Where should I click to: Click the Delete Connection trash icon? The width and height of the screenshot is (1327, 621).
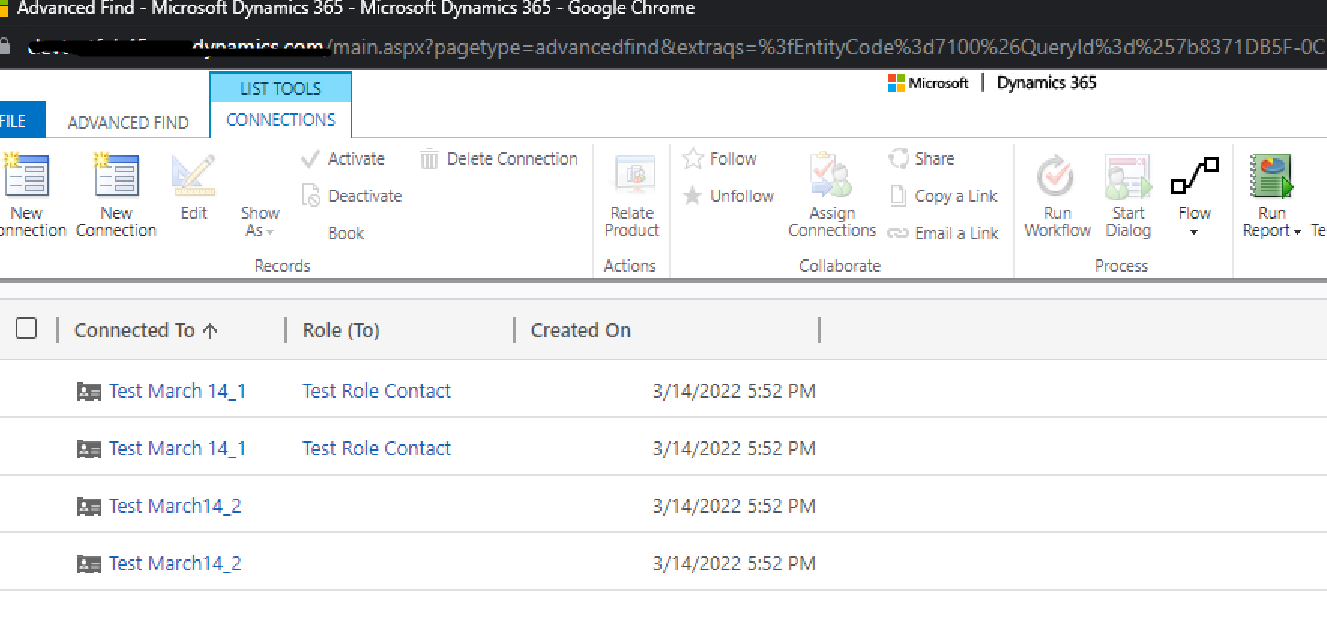tap(430, 159)
